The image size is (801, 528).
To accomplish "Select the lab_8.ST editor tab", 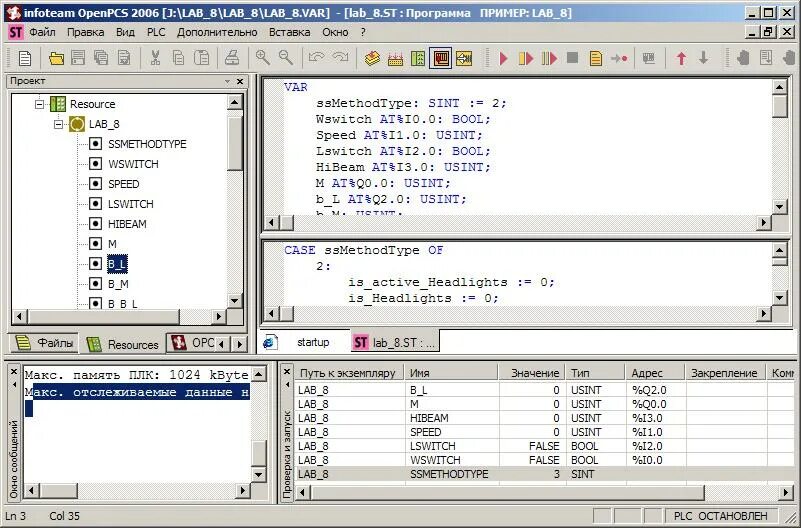I will (395, 342).
